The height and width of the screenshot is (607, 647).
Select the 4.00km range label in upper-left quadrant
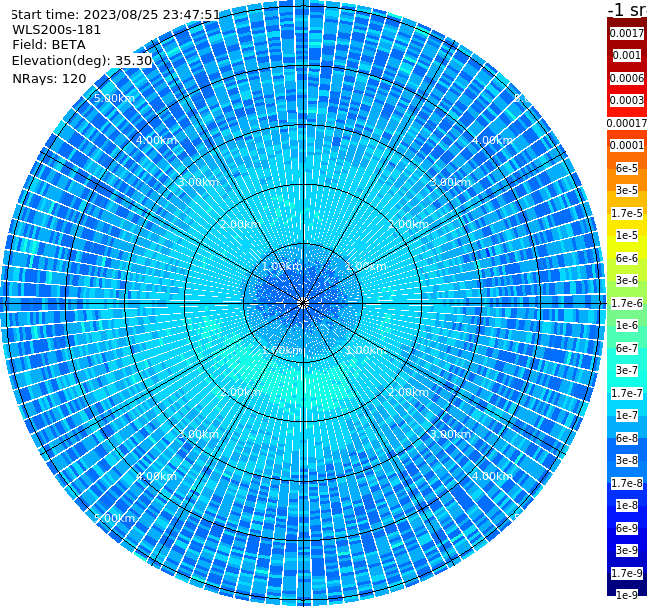pyautogui.click(x=156, y=140)
